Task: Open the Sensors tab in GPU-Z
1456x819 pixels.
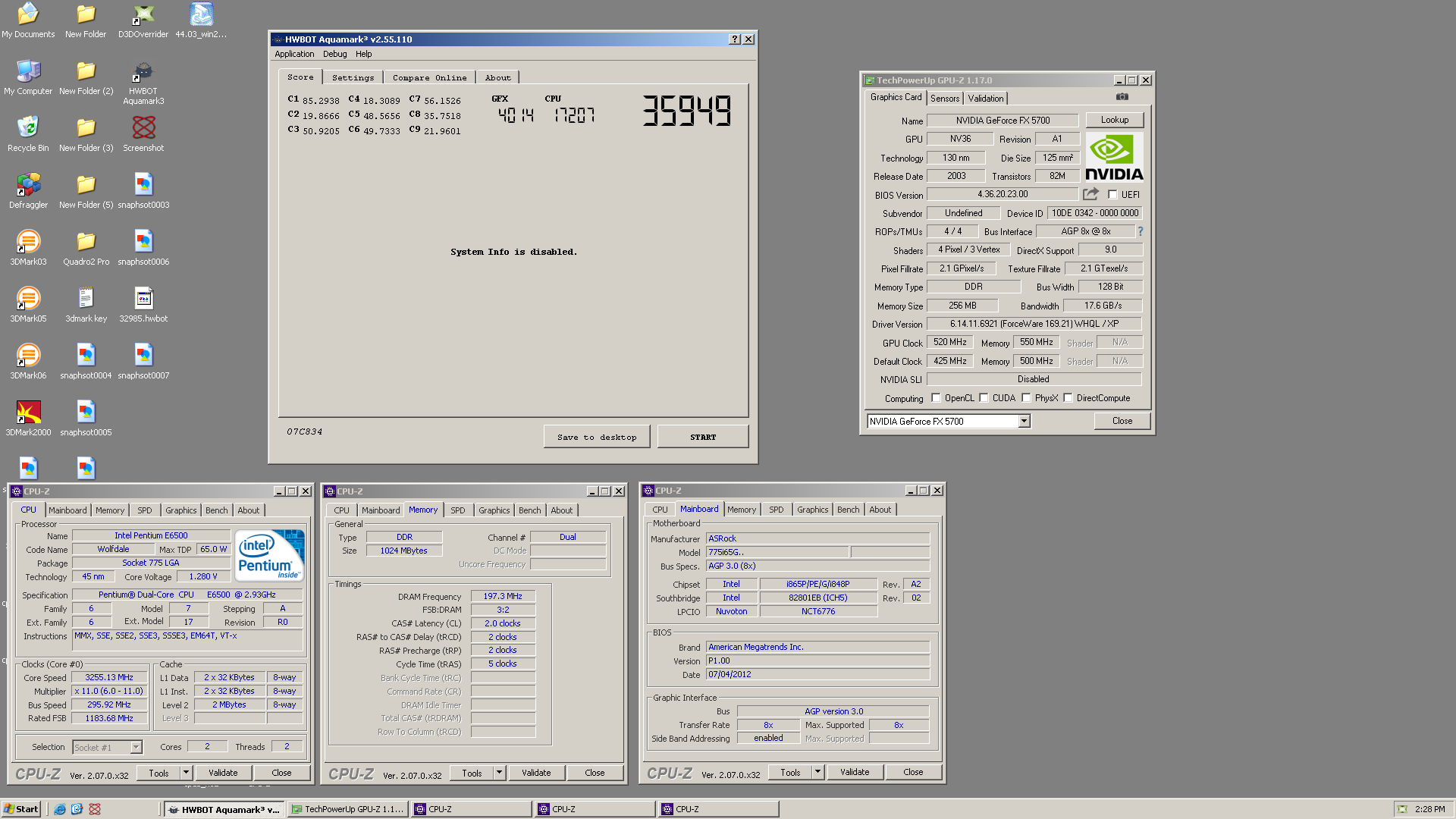Action: 945,99
